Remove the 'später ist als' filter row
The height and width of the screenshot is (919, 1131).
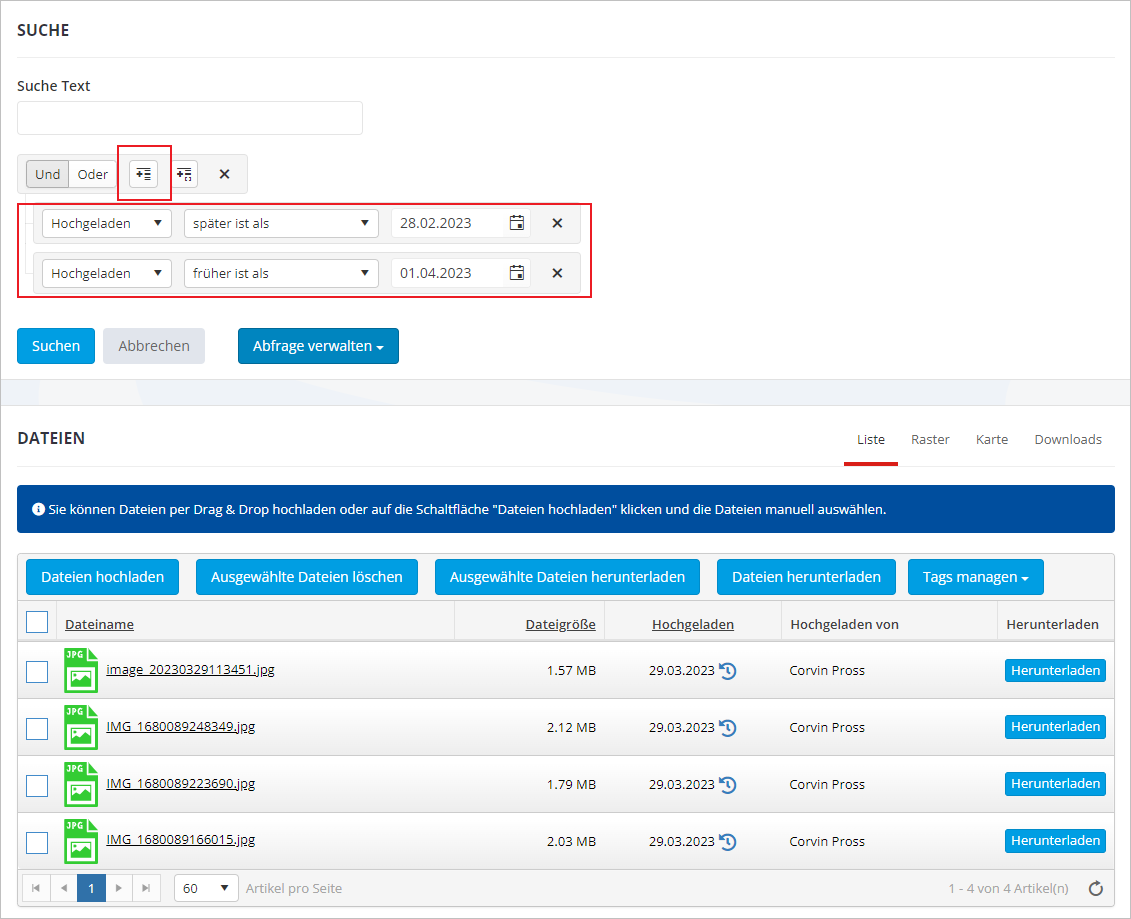pyautogui.click(x=558, y=223)
